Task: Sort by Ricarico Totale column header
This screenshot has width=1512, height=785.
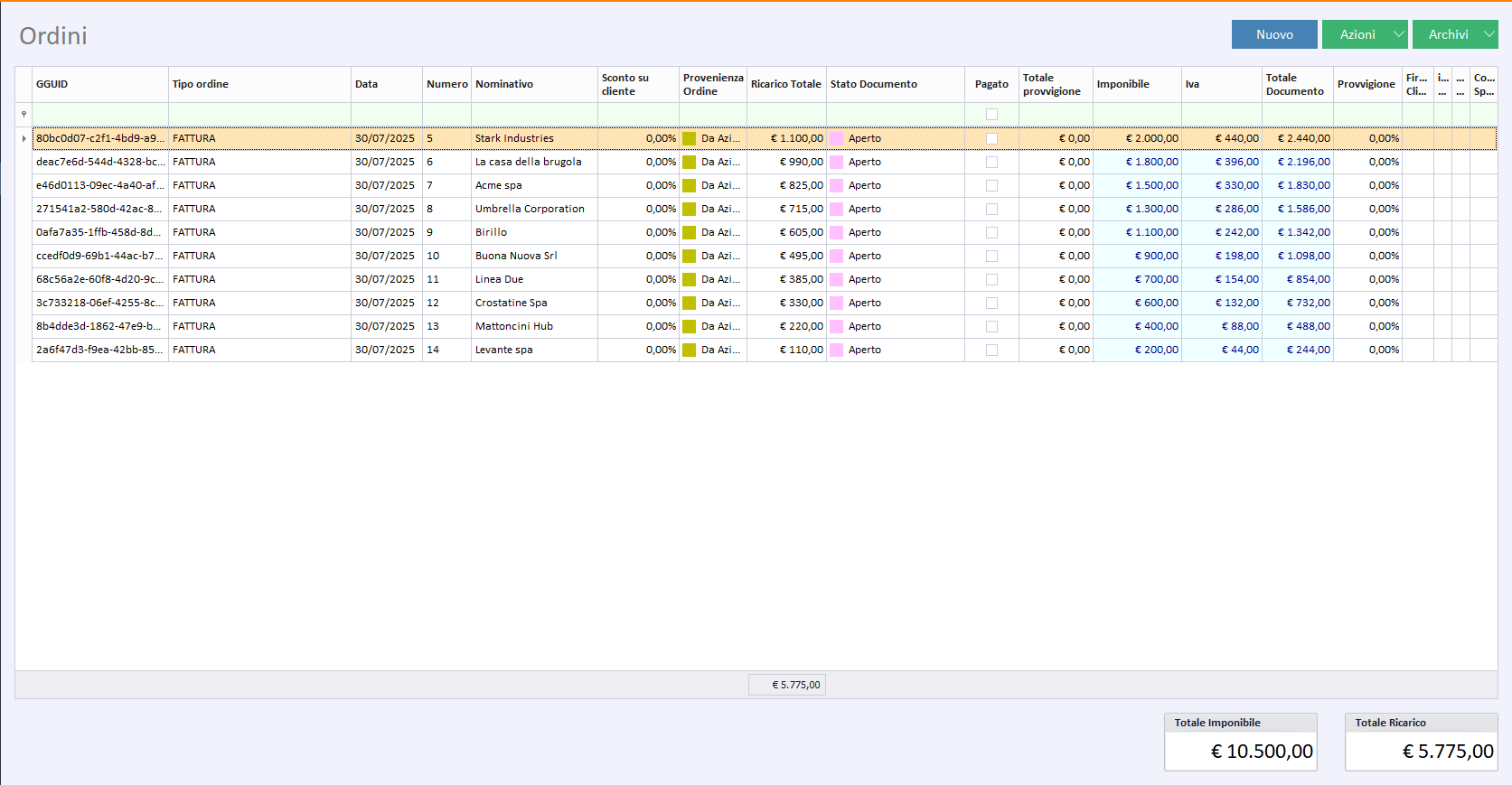Action: (787, 84)
